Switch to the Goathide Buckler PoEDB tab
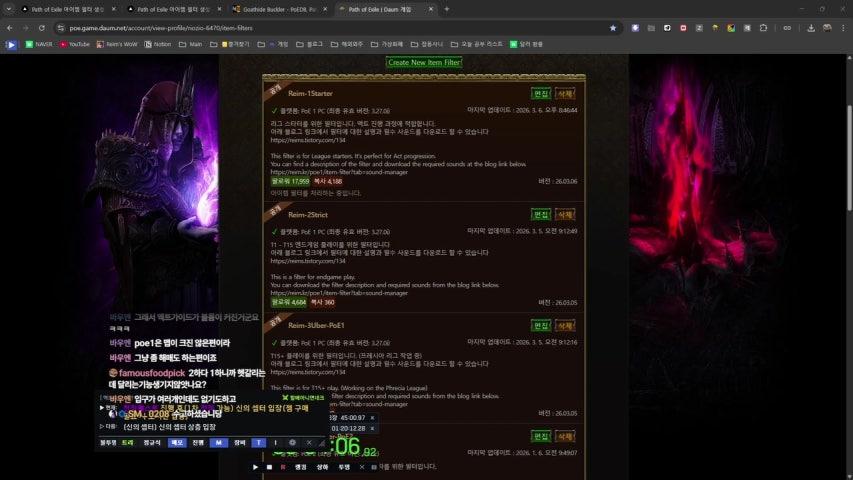This screenshot has width=853, height=480. [279, 9]
